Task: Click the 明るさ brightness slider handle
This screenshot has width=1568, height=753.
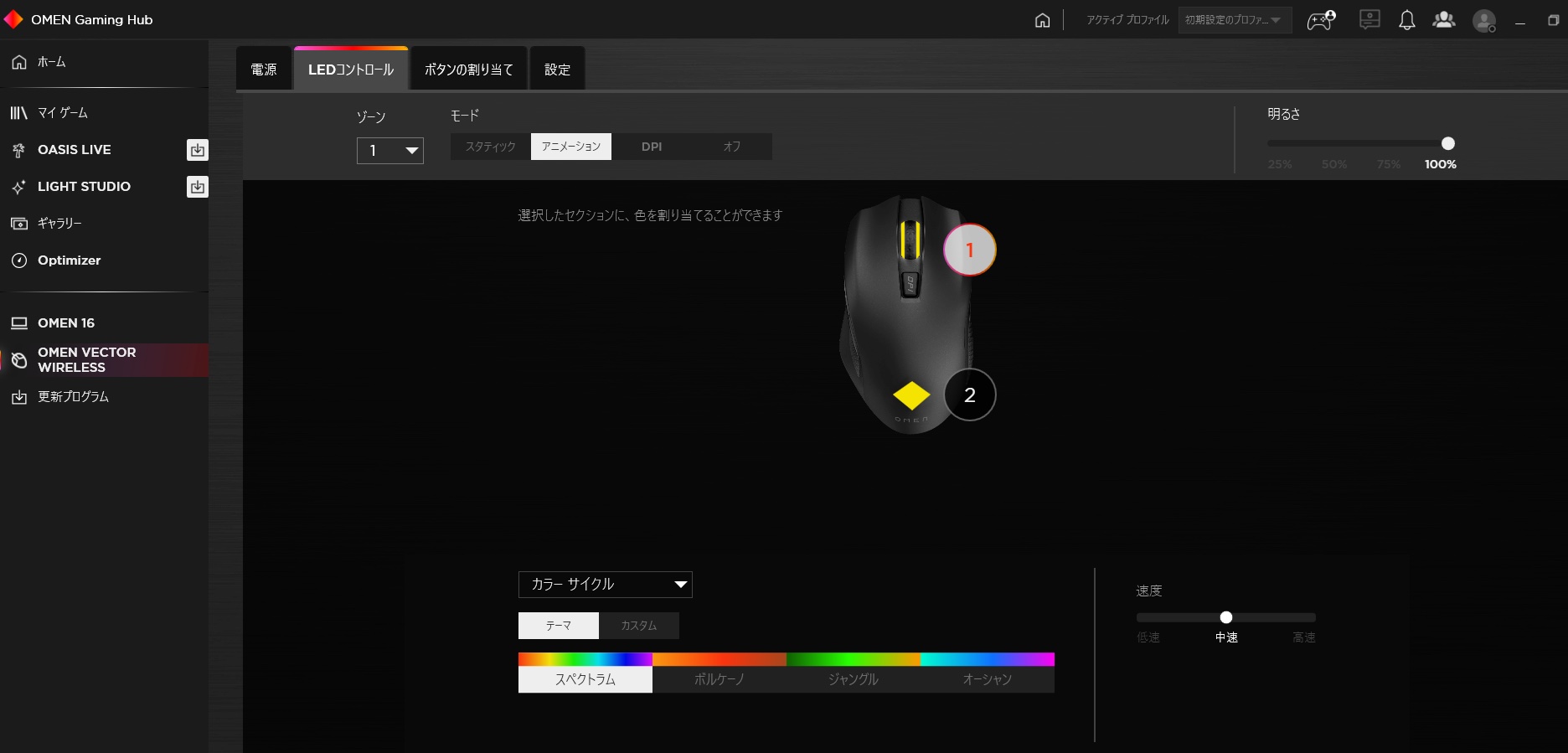Action: pos(1448,143)
